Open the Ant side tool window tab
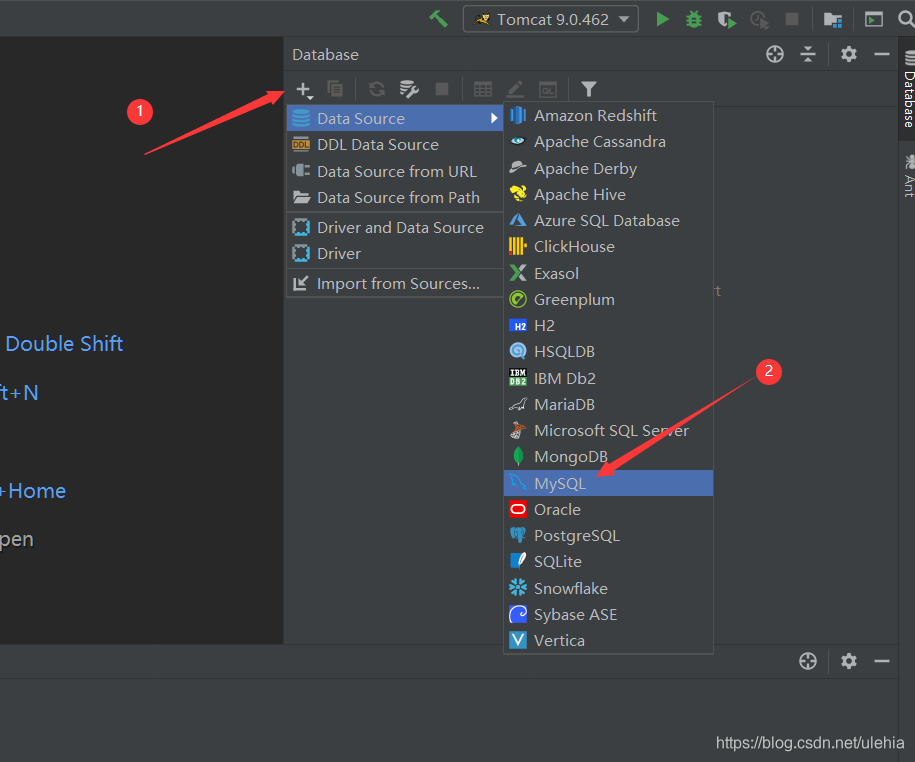Screen dimensions: 915x762 908,175
